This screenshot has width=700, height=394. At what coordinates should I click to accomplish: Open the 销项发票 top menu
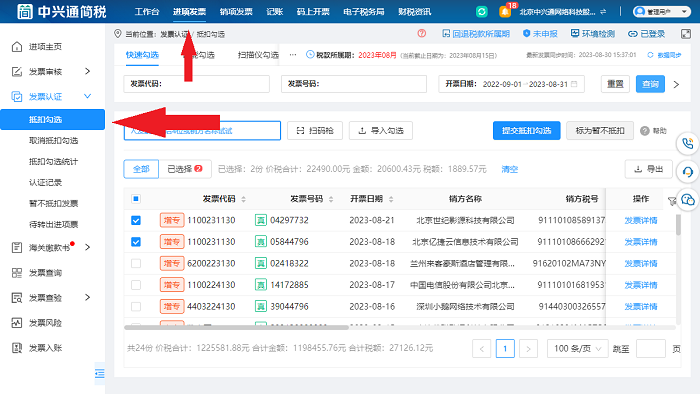pos(236,12)
